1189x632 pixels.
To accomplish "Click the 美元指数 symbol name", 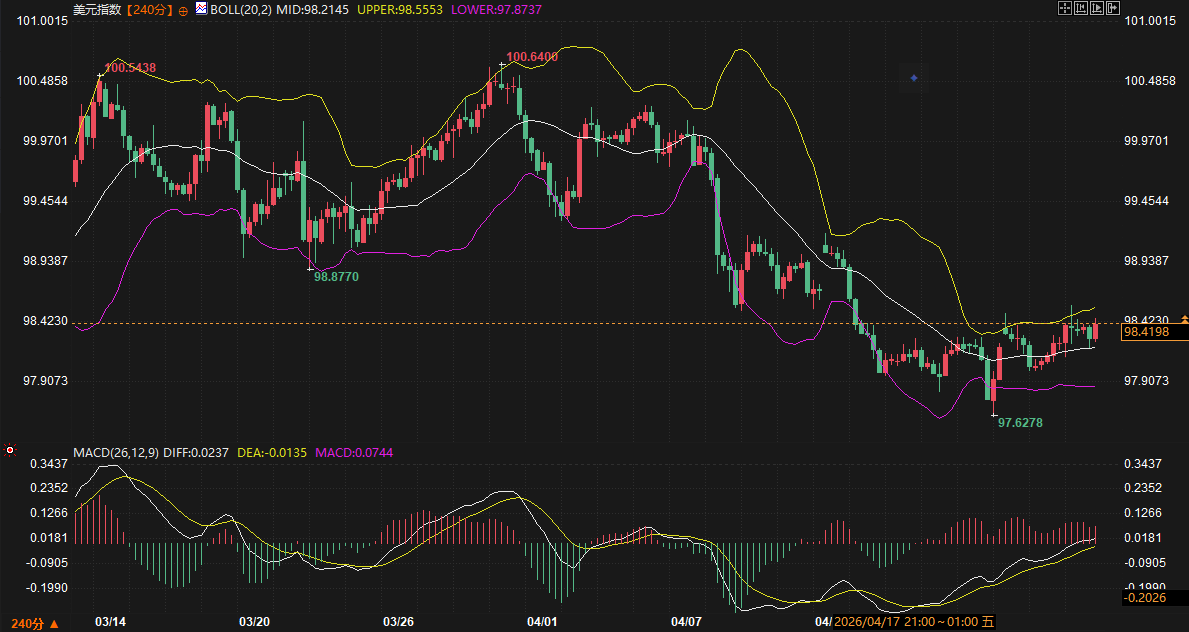I will pos(97,9).
